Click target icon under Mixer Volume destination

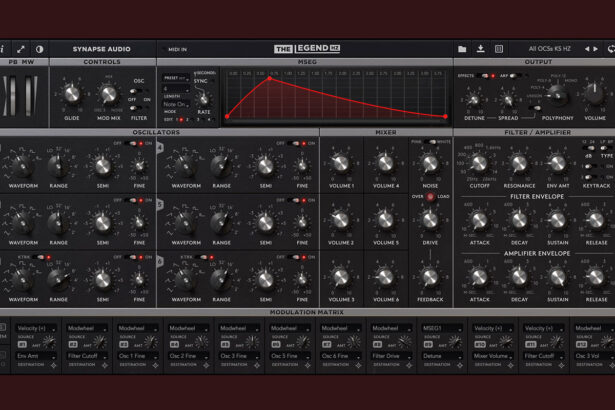click(510, 365)
